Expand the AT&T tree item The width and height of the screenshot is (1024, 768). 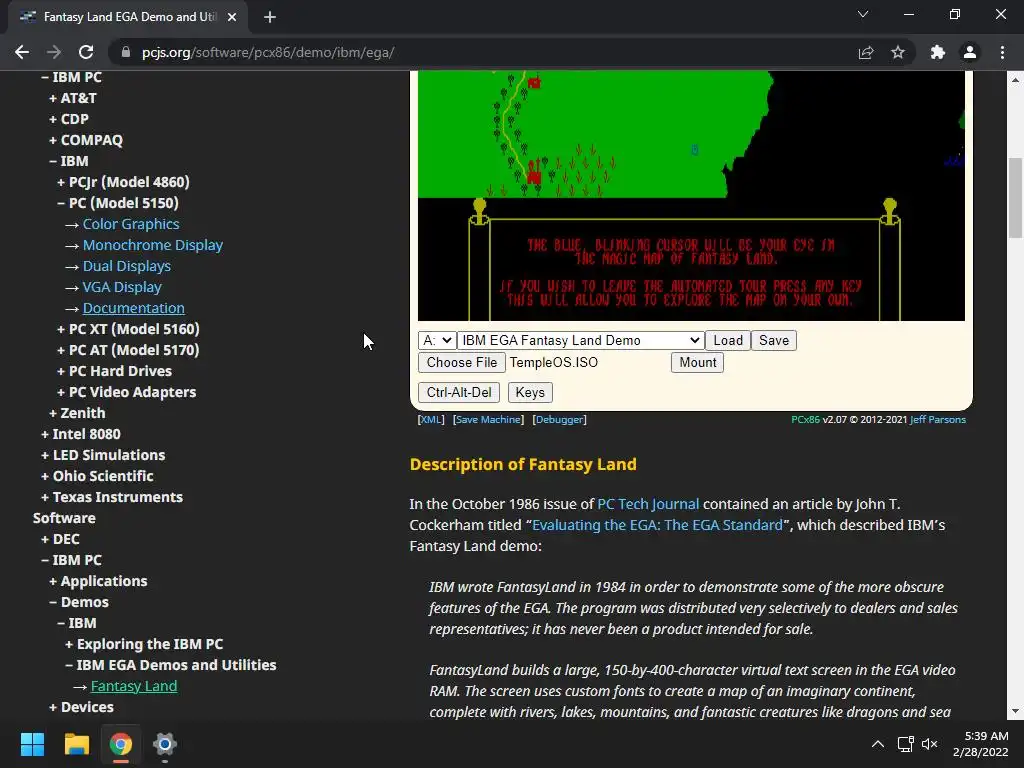pos(72,98)
